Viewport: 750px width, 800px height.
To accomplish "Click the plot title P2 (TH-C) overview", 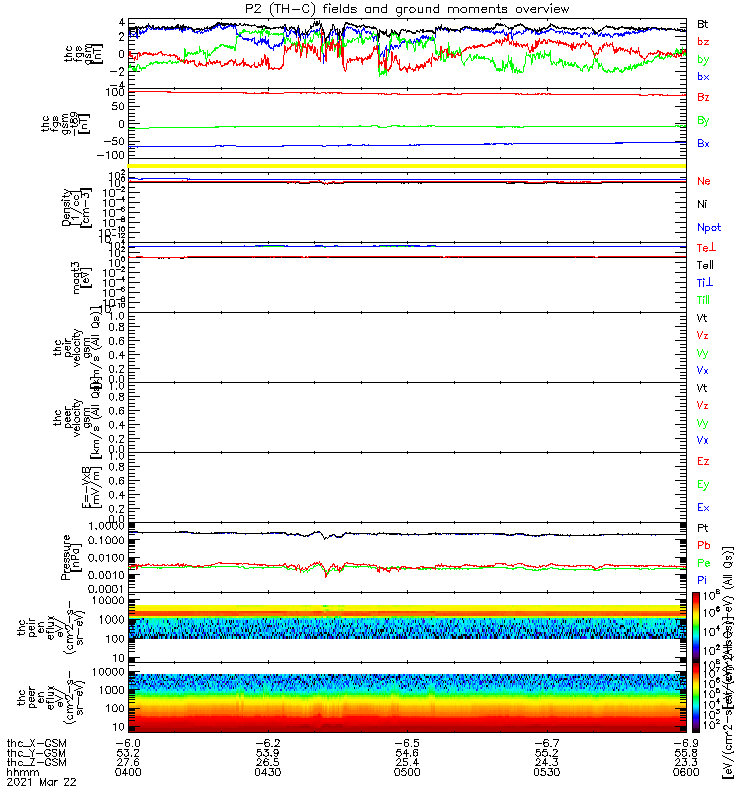I will click(407, 9).
